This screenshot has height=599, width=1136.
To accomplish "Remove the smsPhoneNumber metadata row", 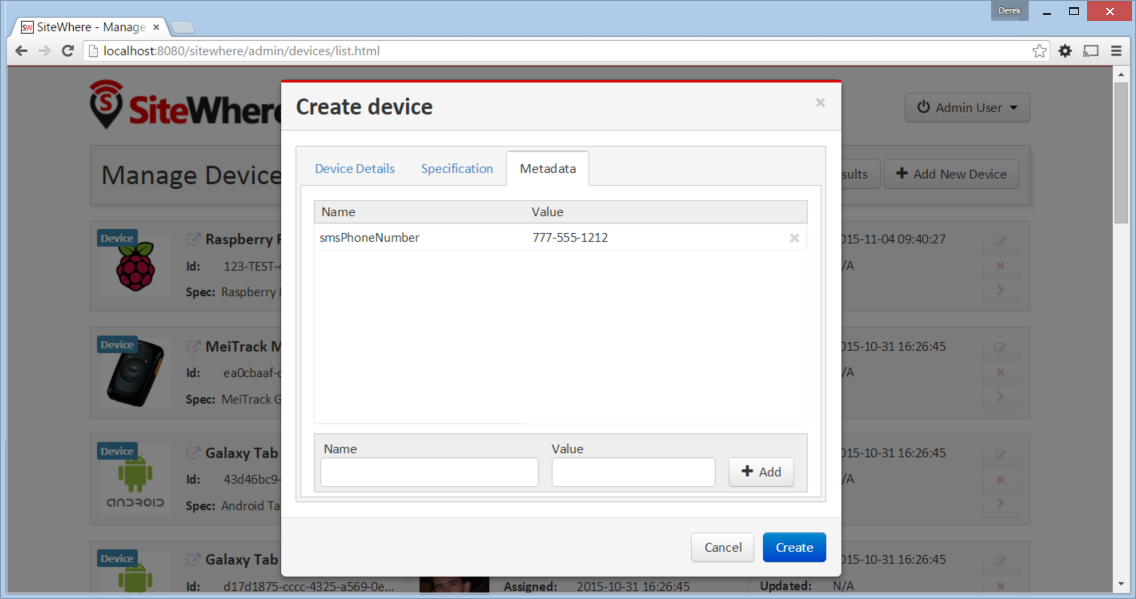I will click(x=794, y=238).
